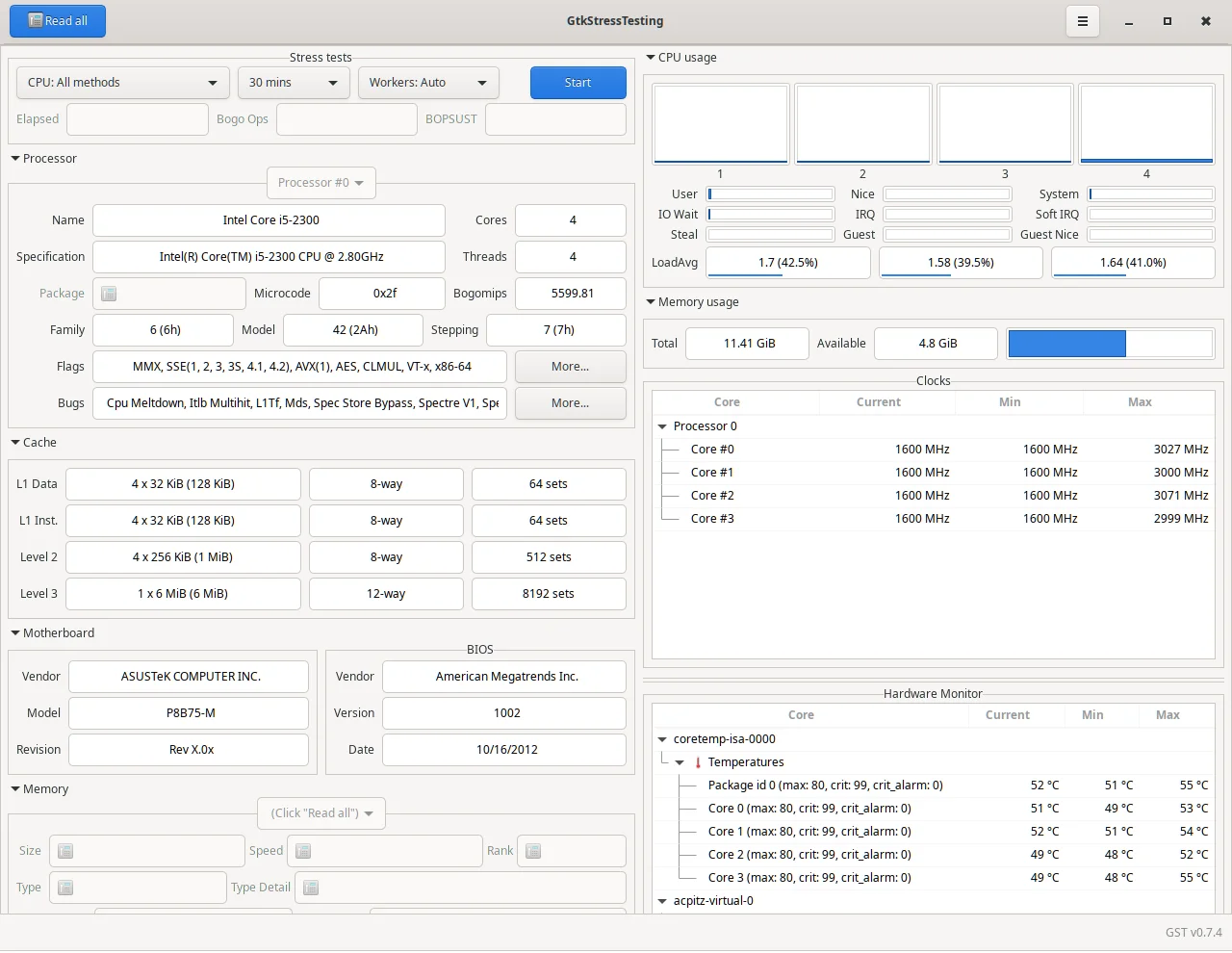Click the Package field placeholder icon

point(109,294)
